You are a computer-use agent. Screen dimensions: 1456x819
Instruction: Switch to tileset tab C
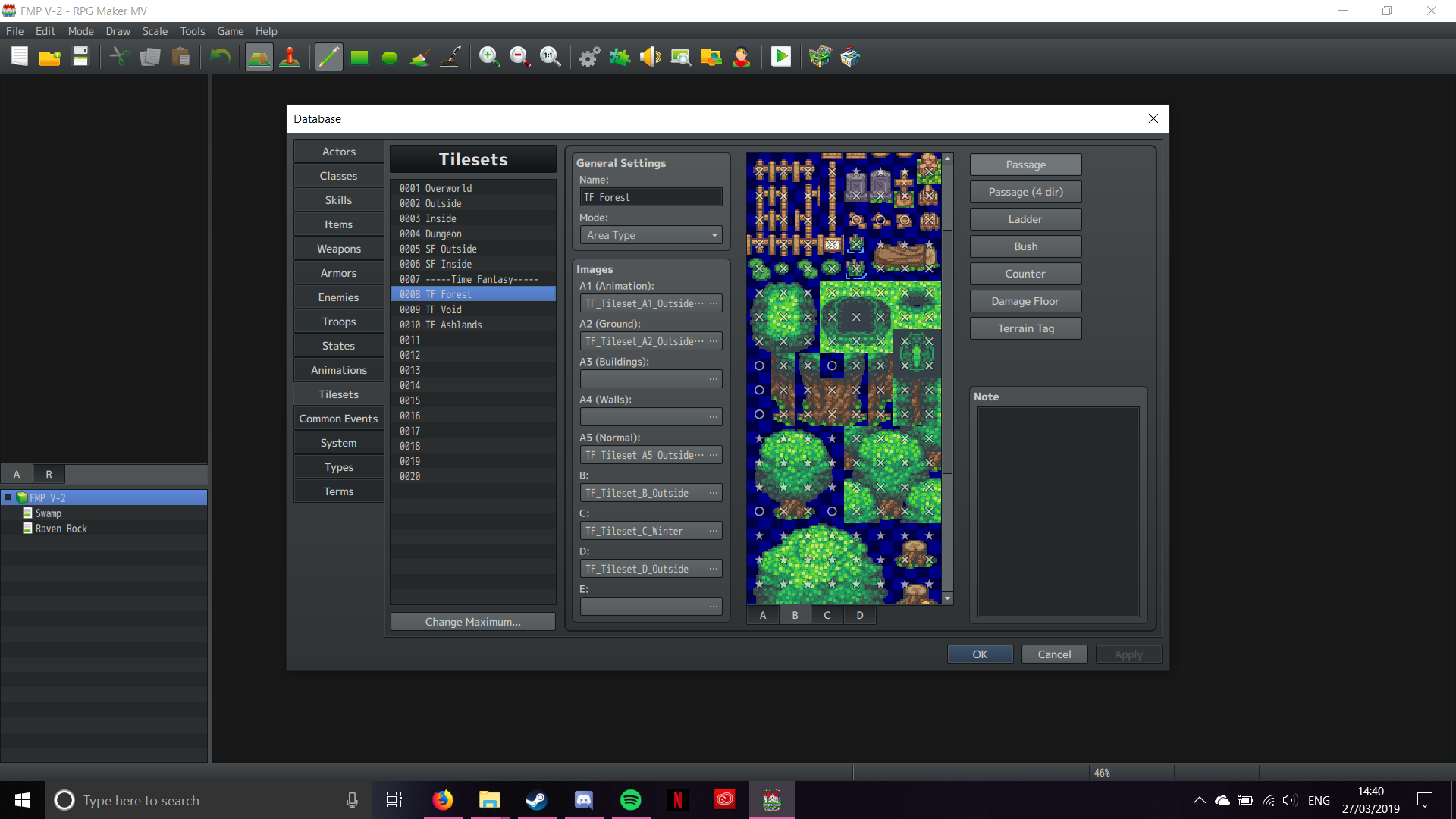[x=827, y=615]
